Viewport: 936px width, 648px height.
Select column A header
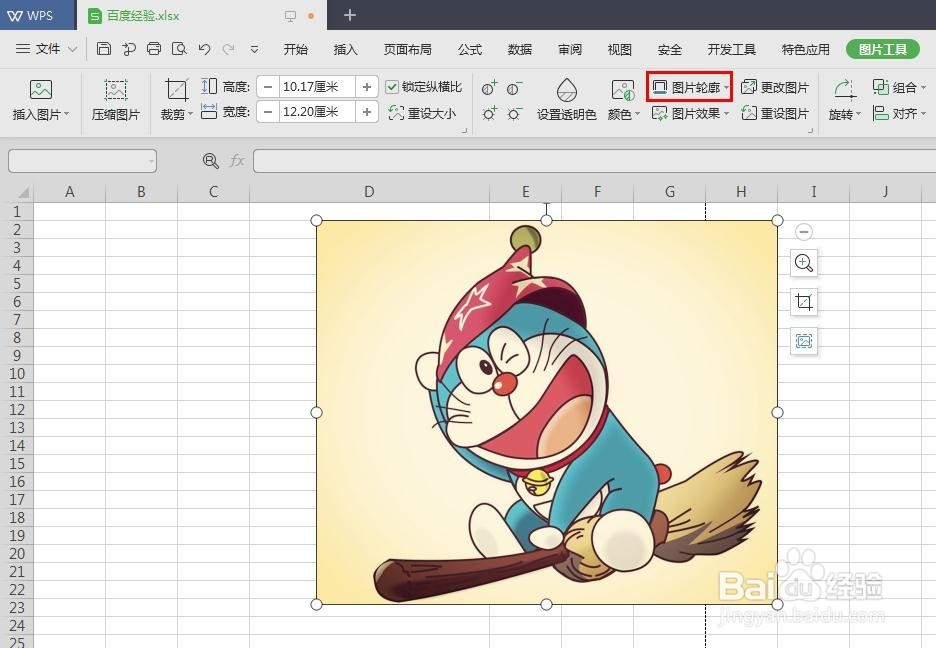tap(70, 192)
